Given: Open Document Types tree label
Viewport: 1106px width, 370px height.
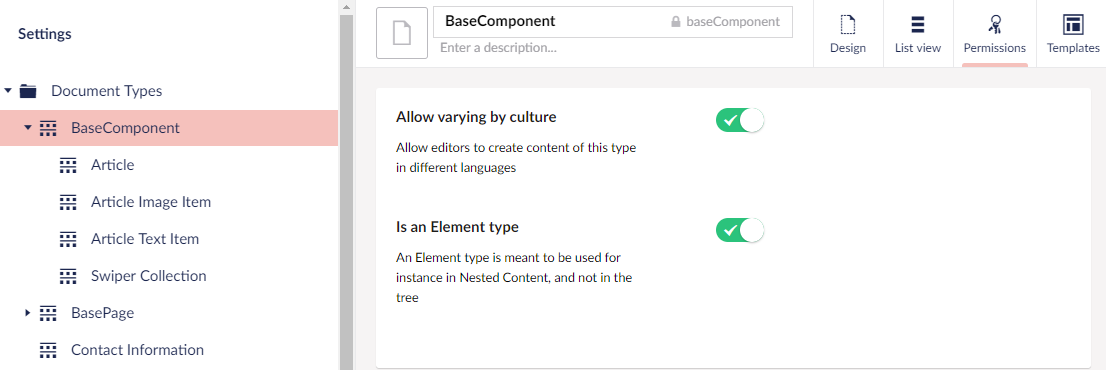Looking at the screenshot, I should click(x=107, y=91).
